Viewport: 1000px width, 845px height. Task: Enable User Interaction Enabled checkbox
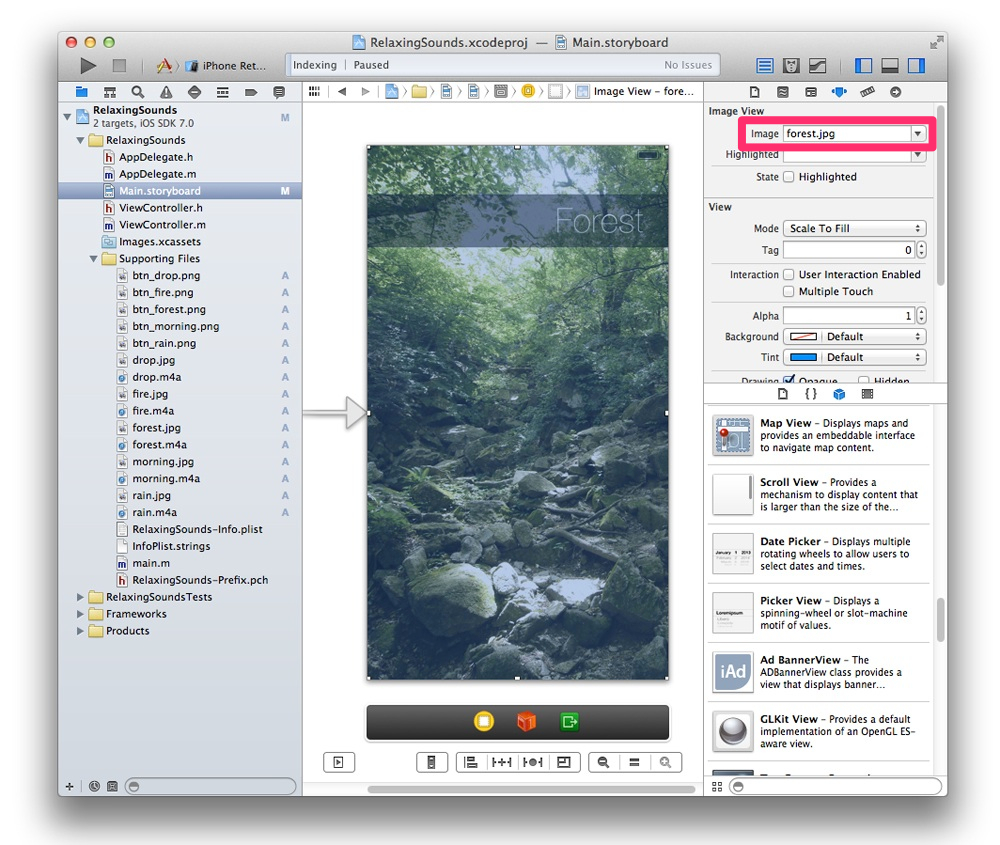789,275
